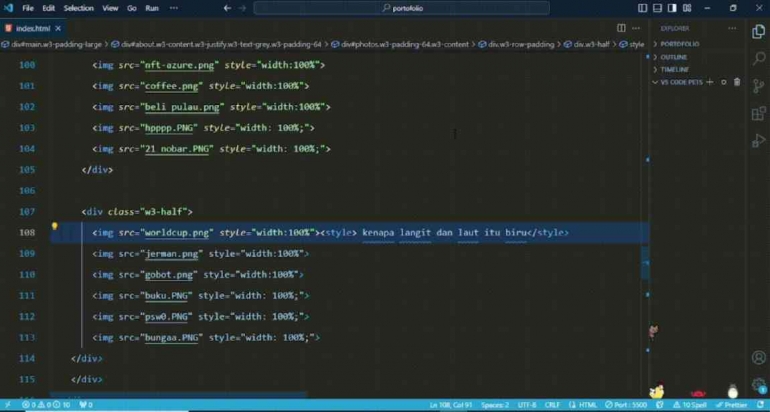The width and height of the screenshot is (770, 412).
Task: Open breadcrumb div.w3-row-padding
Action: tap(516, 44)
